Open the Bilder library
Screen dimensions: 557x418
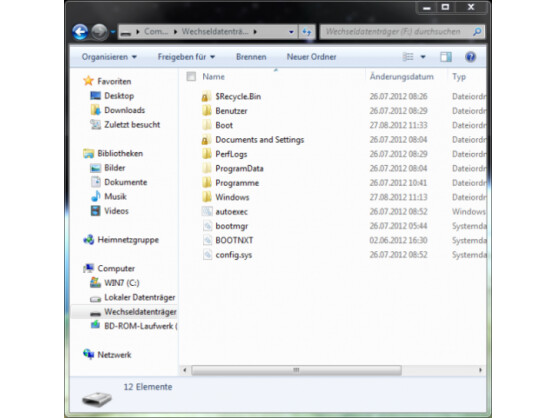[x=114, y=168]
